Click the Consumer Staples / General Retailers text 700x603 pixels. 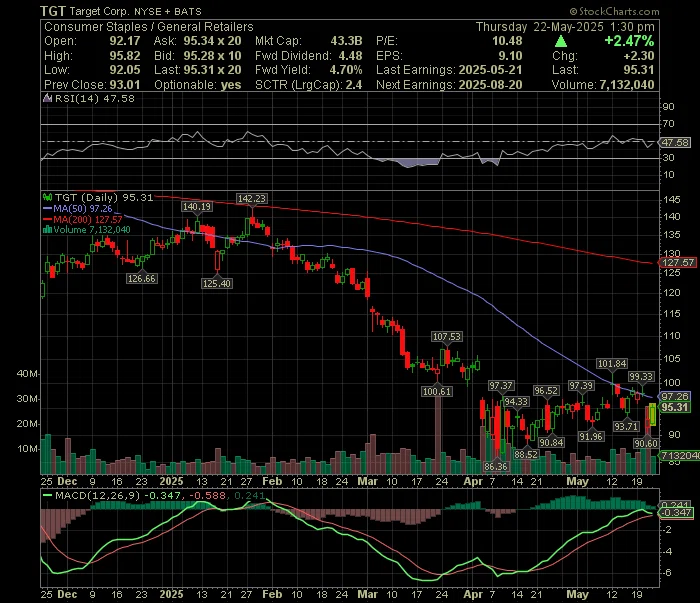coord(148,27)
